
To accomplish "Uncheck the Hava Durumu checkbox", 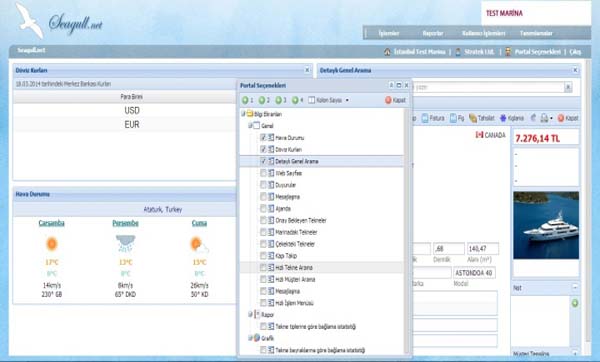I will click(x=263, y=137).
